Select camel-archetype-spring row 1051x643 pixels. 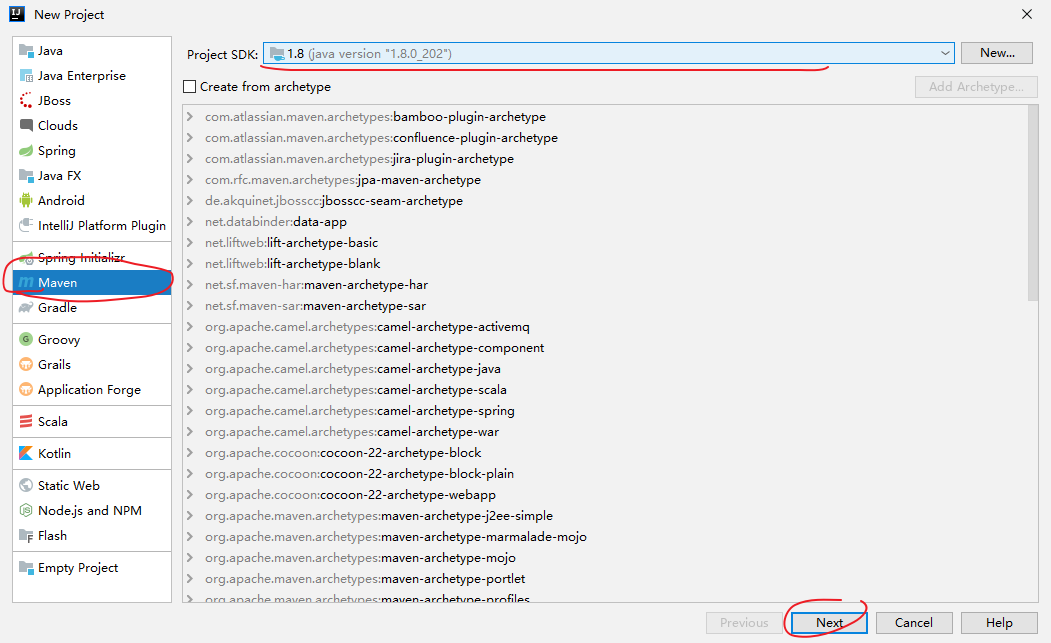coord(605,410)
